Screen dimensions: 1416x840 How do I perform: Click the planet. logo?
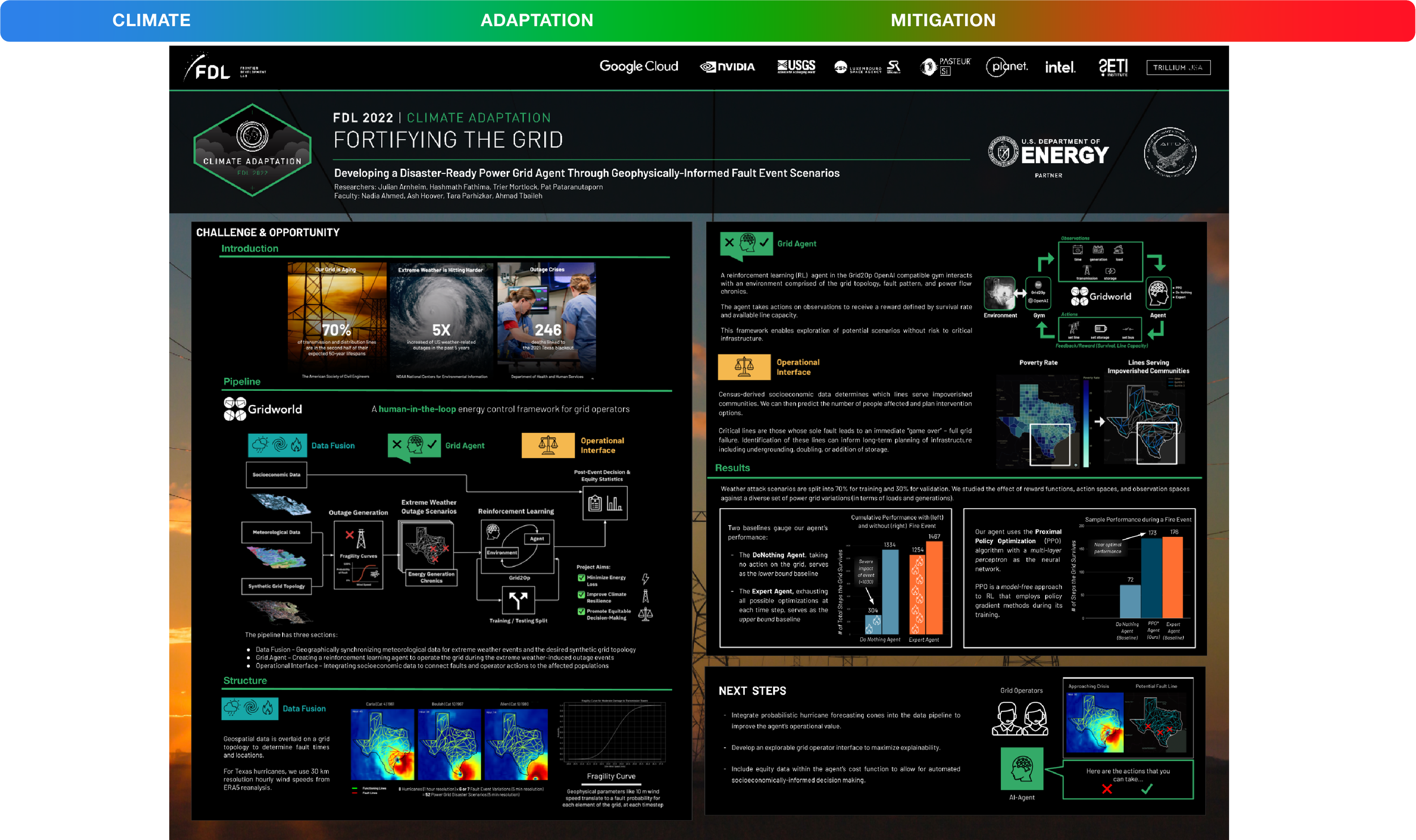[x=1007, y=67]
